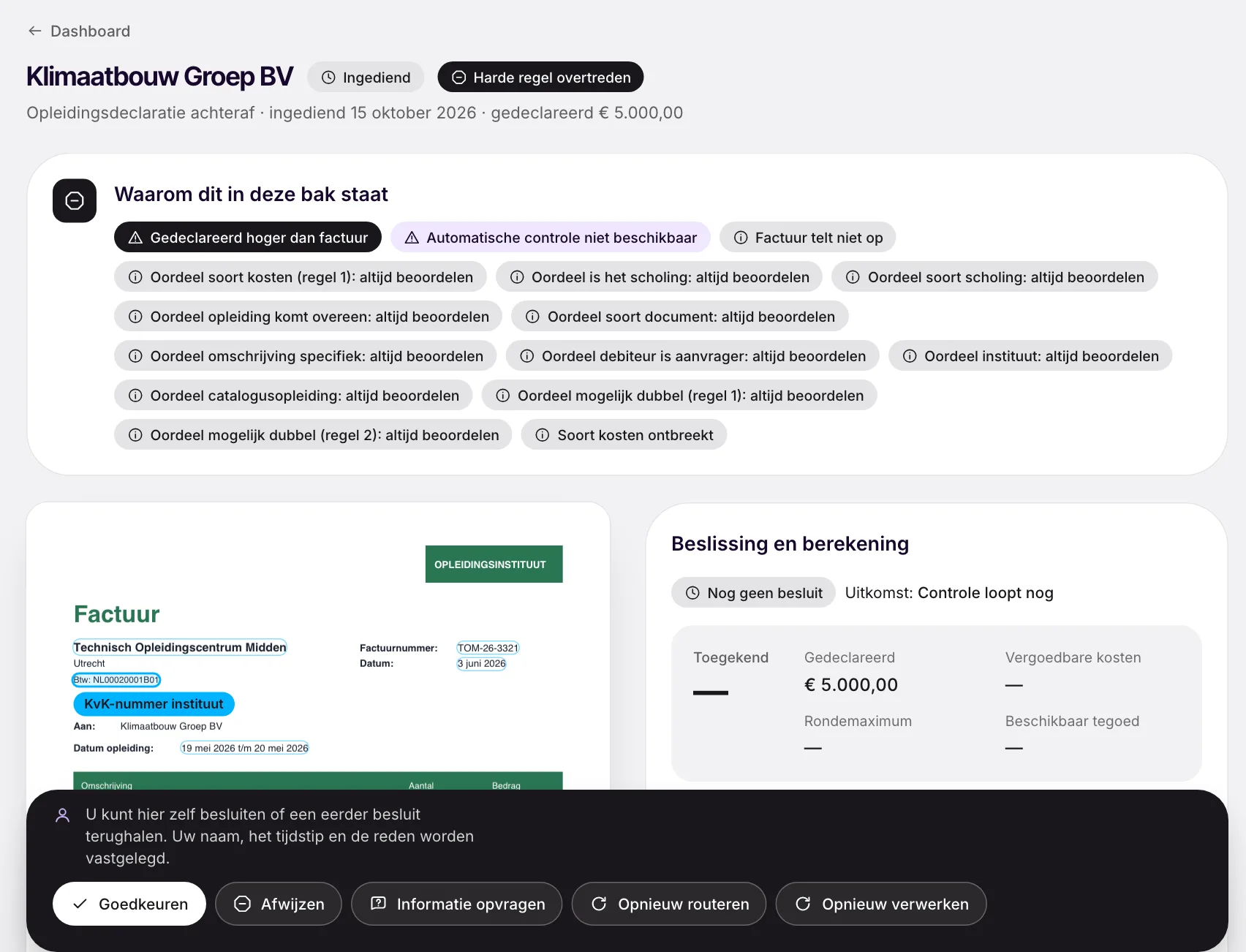Click the 'Informatie opvragen' button
The image size is (1246, 952).
457,904
